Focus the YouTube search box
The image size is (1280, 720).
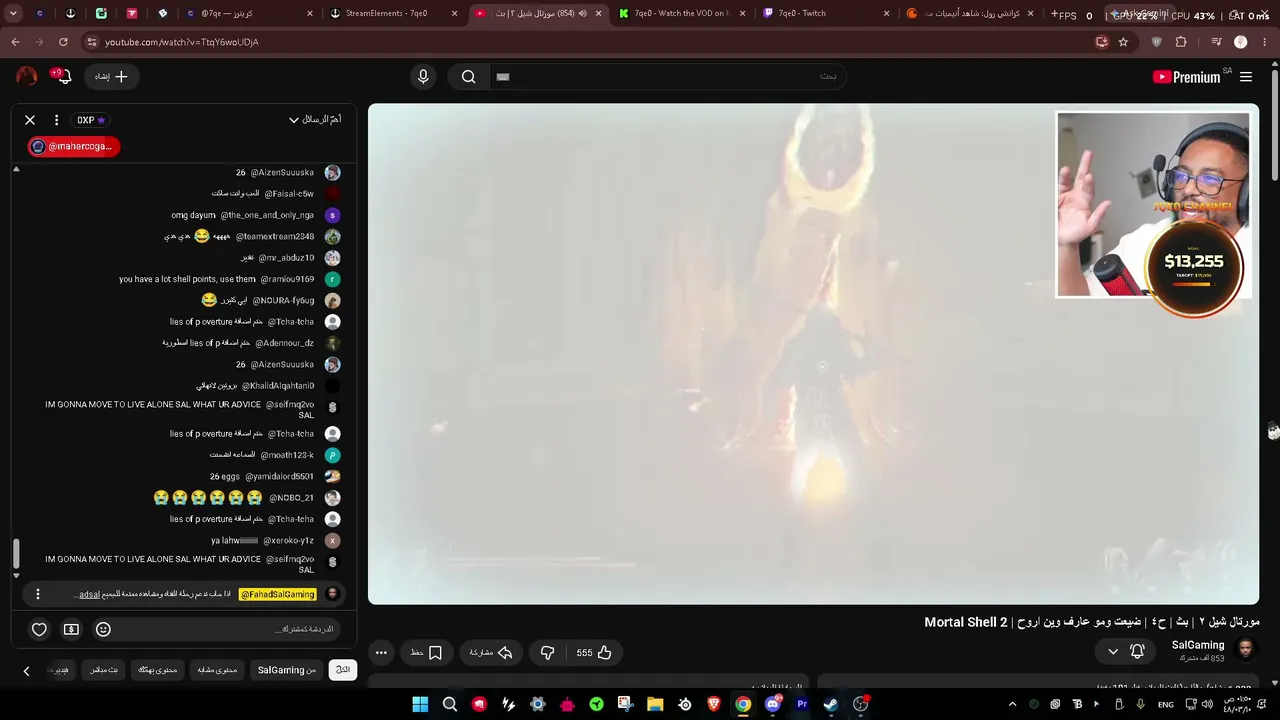coord(667,77)
